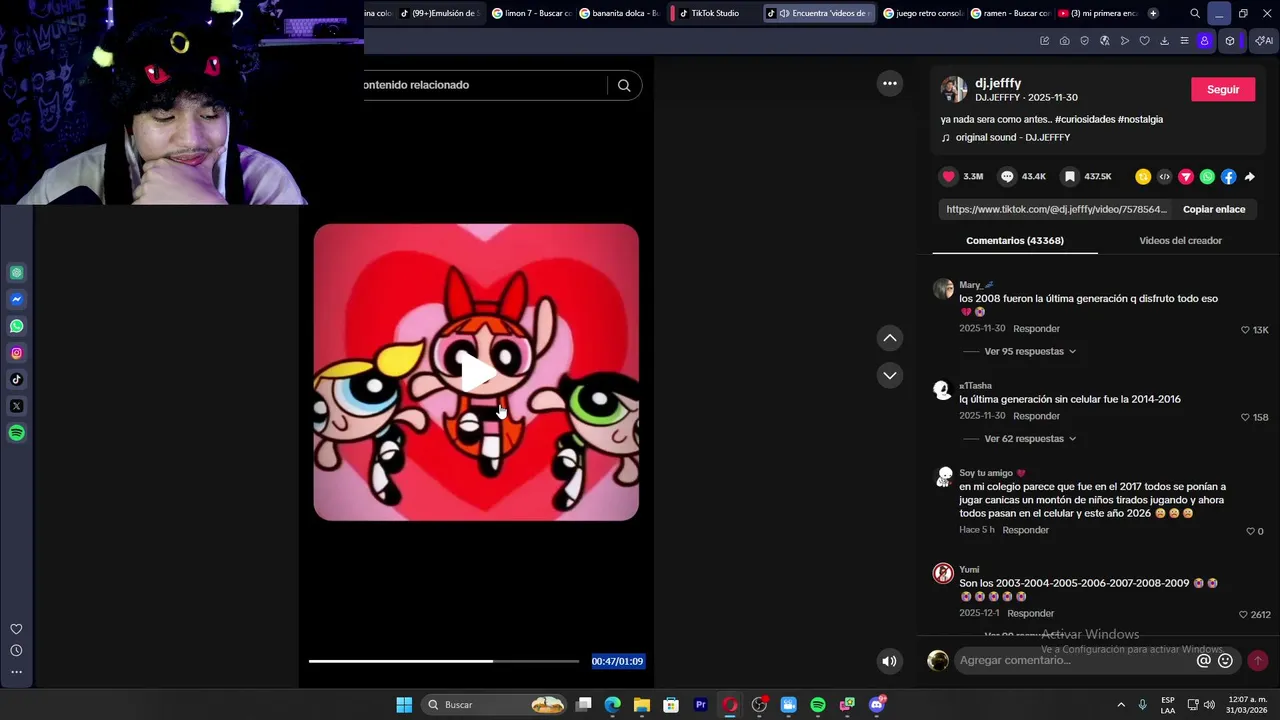Like Soy tu amigo's comment heart
The width and height of the screenshot is (1280, 720).
click(x=1250, y=531)
